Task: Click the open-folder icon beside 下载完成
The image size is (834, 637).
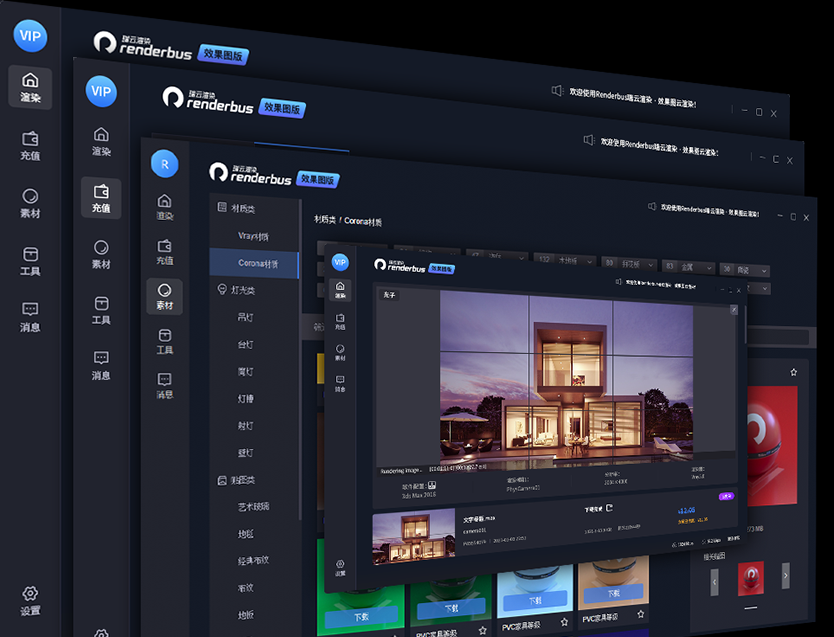Action: [610, 507]
